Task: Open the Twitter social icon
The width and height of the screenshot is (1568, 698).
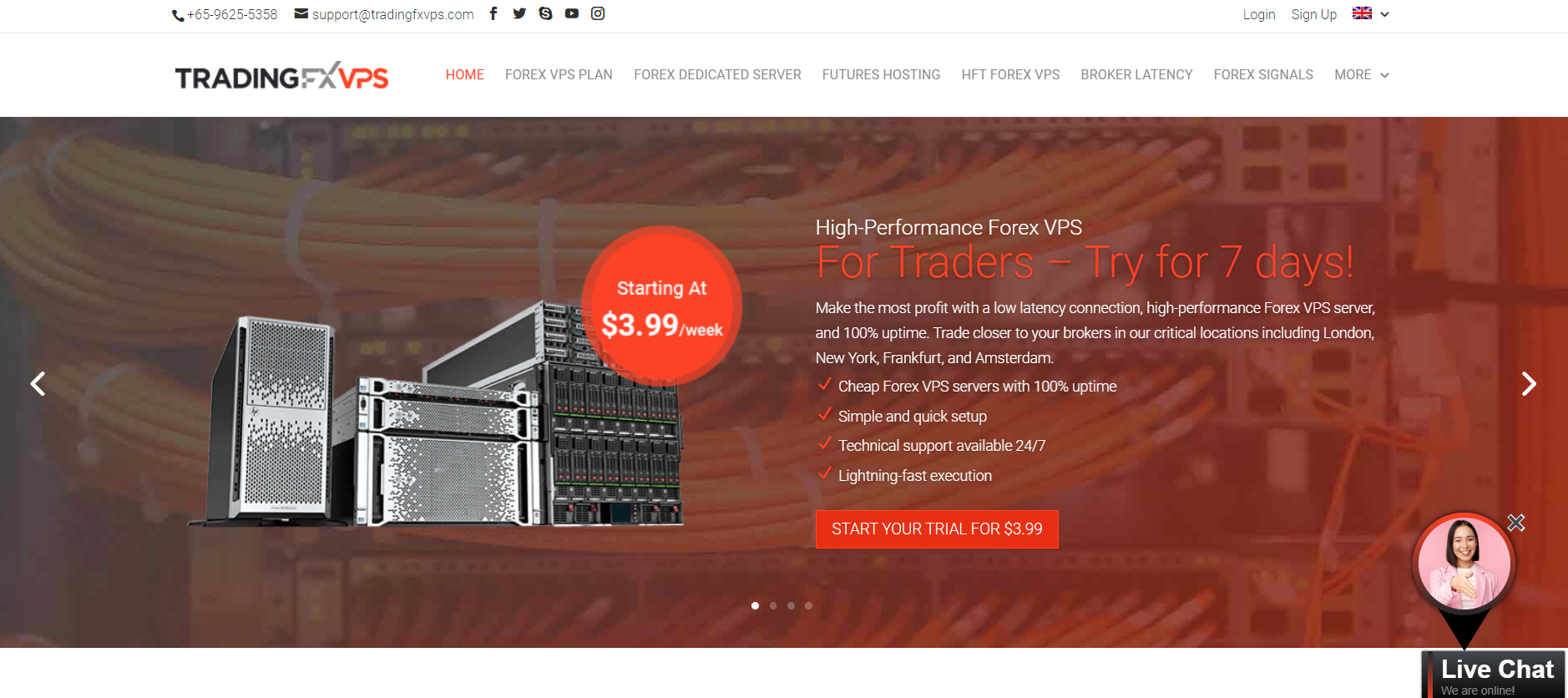Action: click(x=519, y=13)
